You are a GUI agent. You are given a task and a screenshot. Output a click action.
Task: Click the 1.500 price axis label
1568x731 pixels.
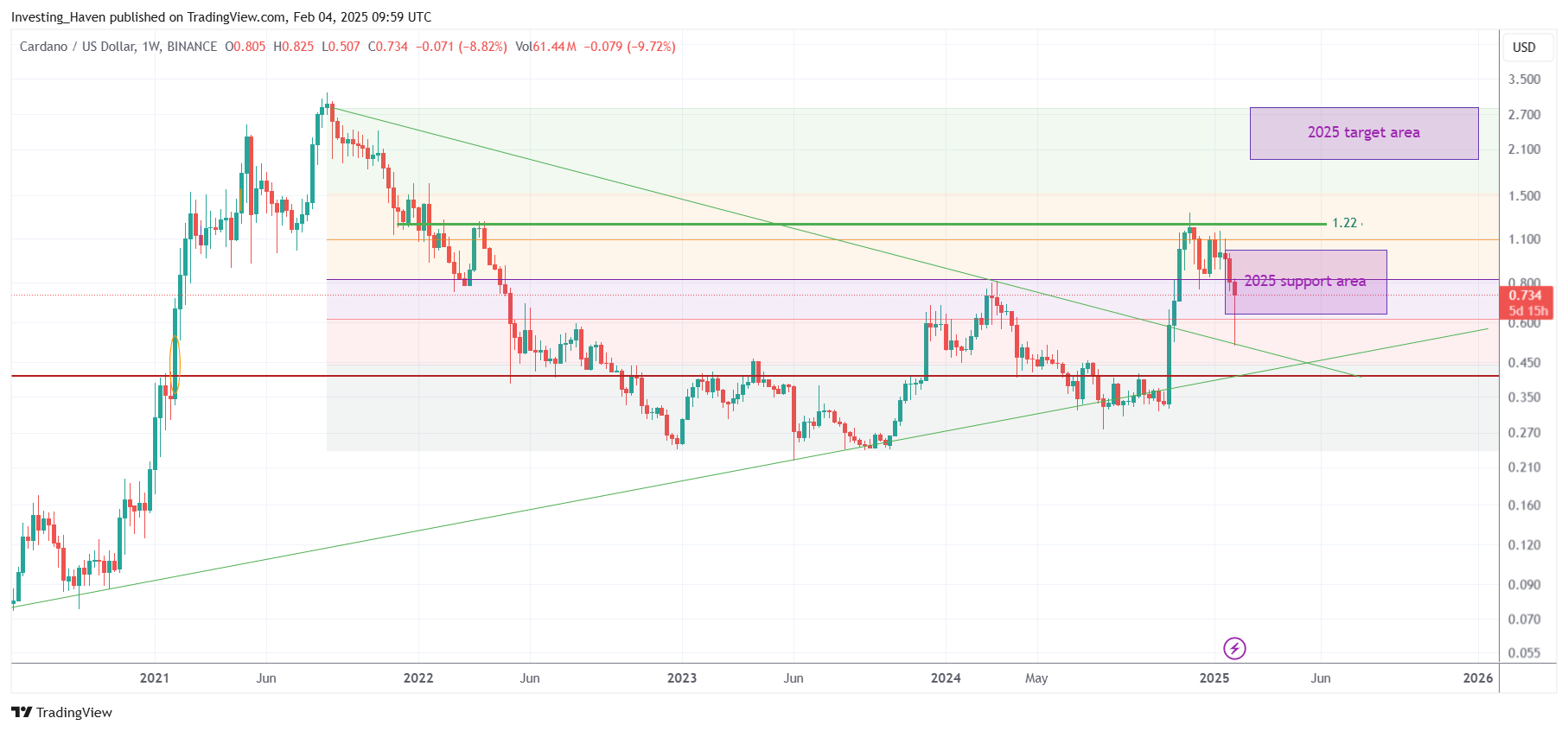click(1524, 196)
